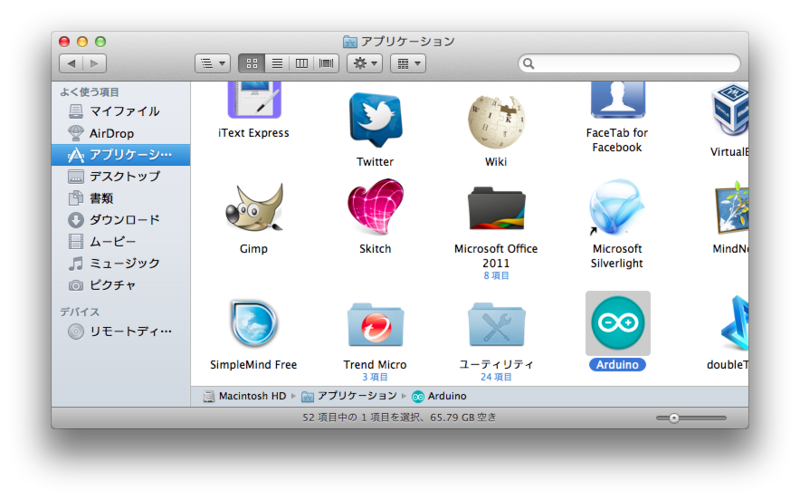
Task: Click the デバイス sidebar section header
Action: 80,312
